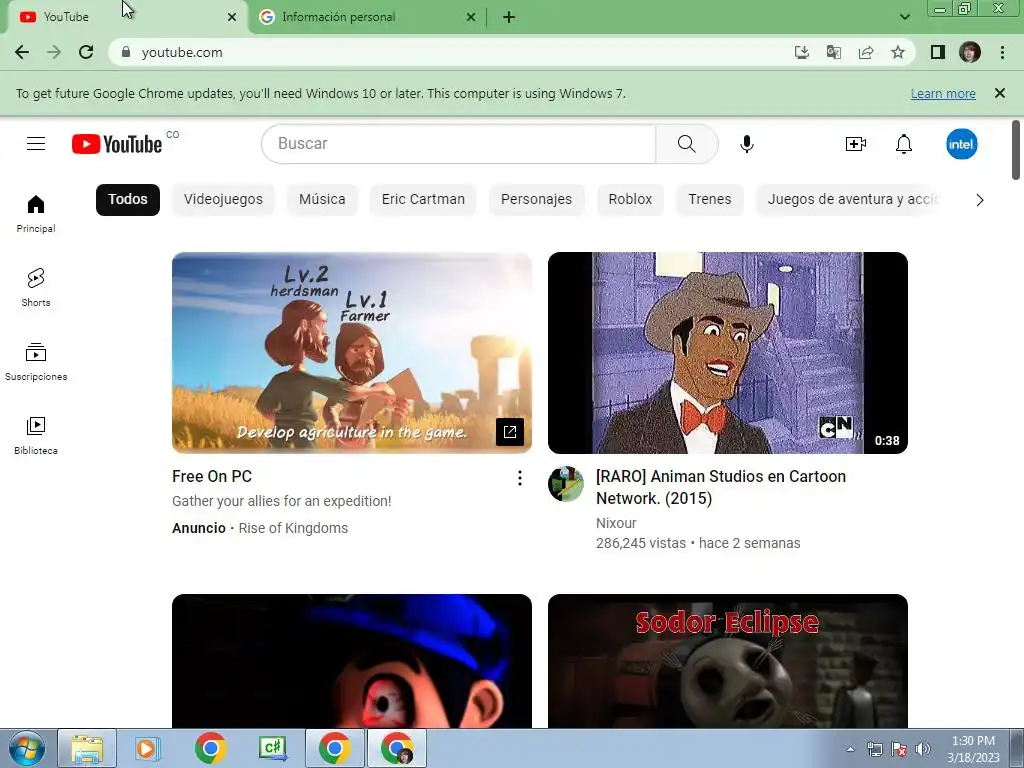1024x768 pixels.
Task: Click the search magnifier button
Action: [686, 144]
